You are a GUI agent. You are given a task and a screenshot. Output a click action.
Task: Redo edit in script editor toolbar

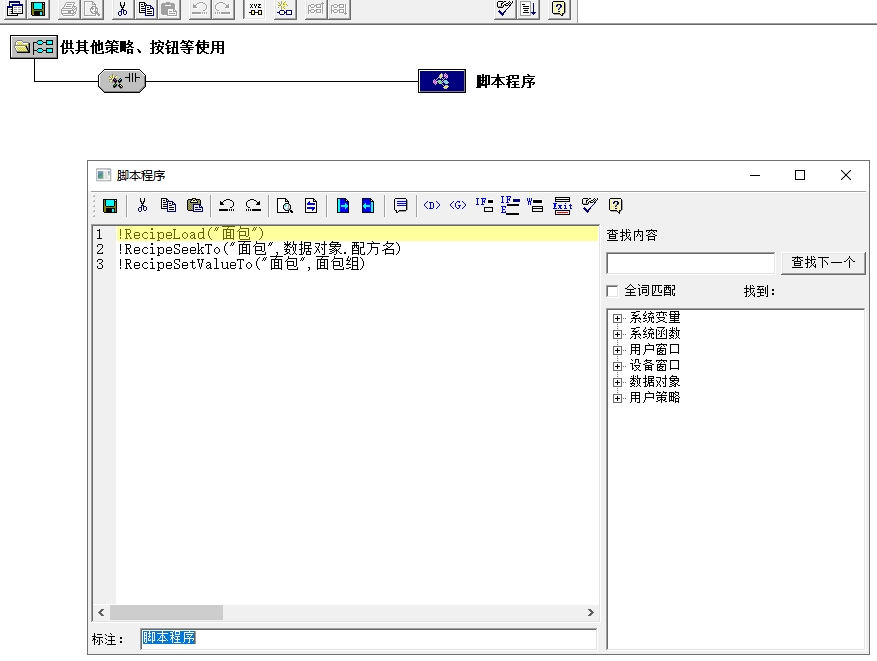(x=253, y=205)
